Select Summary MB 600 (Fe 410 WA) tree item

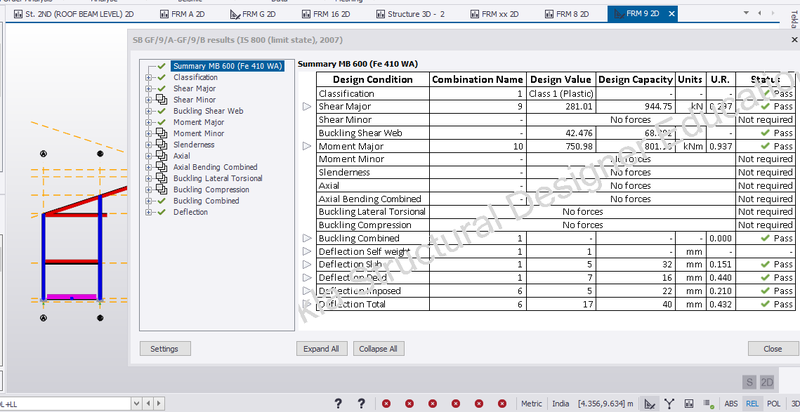[227, 66]
